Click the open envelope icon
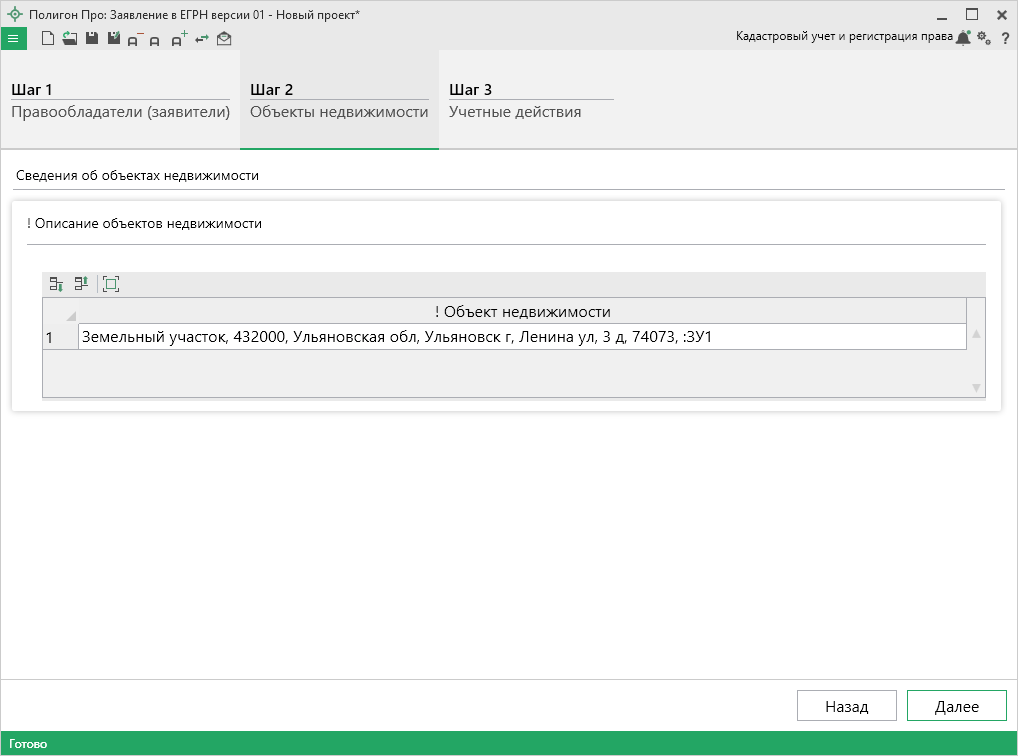 pos(224,39)
